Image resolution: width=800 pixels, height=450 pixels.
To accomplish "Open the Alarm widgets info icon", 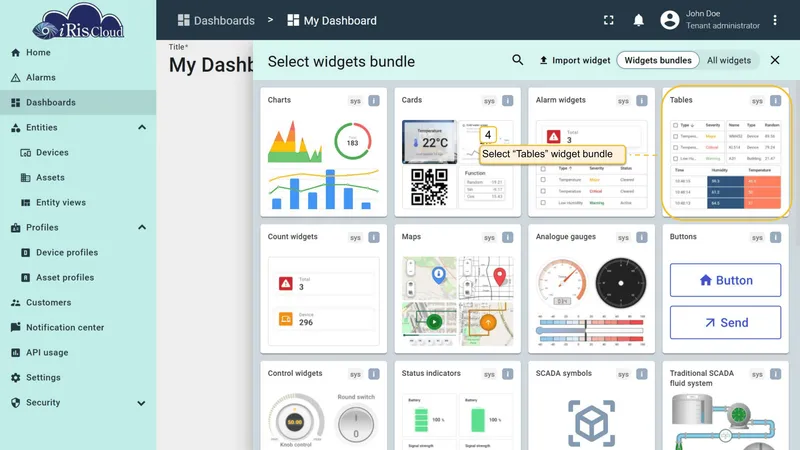I will click(x=642, y=101).
